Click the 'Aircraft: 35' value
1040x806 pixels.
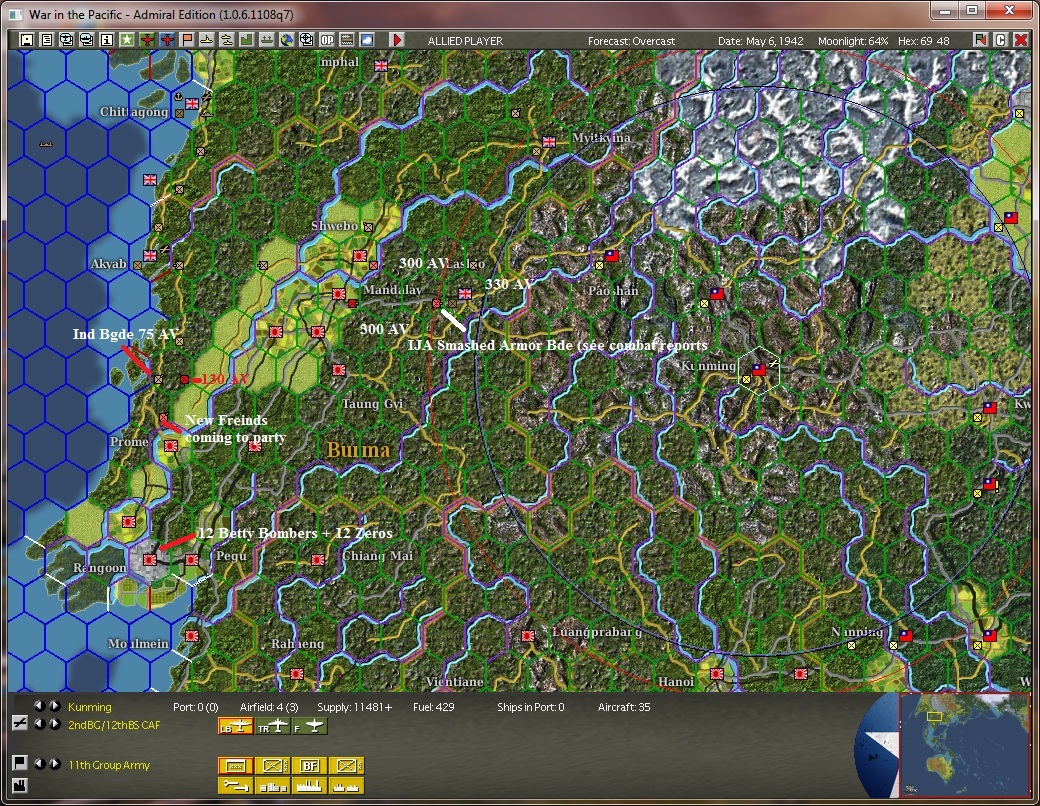[x=623, y=707]
